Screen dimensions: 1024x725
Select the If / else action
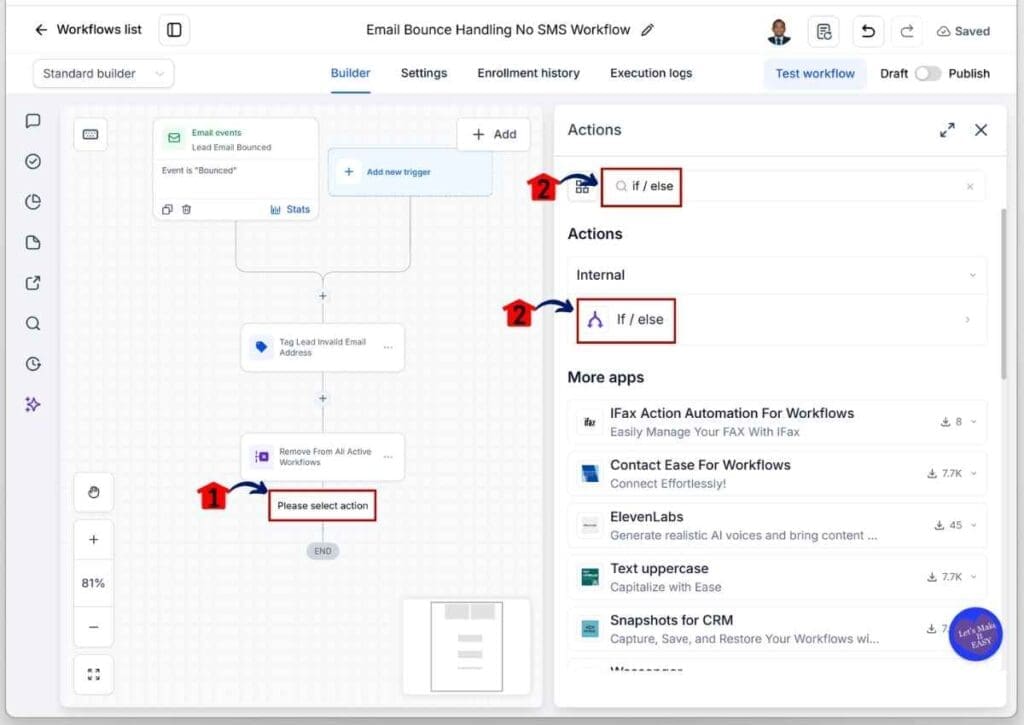coord(776,319)
